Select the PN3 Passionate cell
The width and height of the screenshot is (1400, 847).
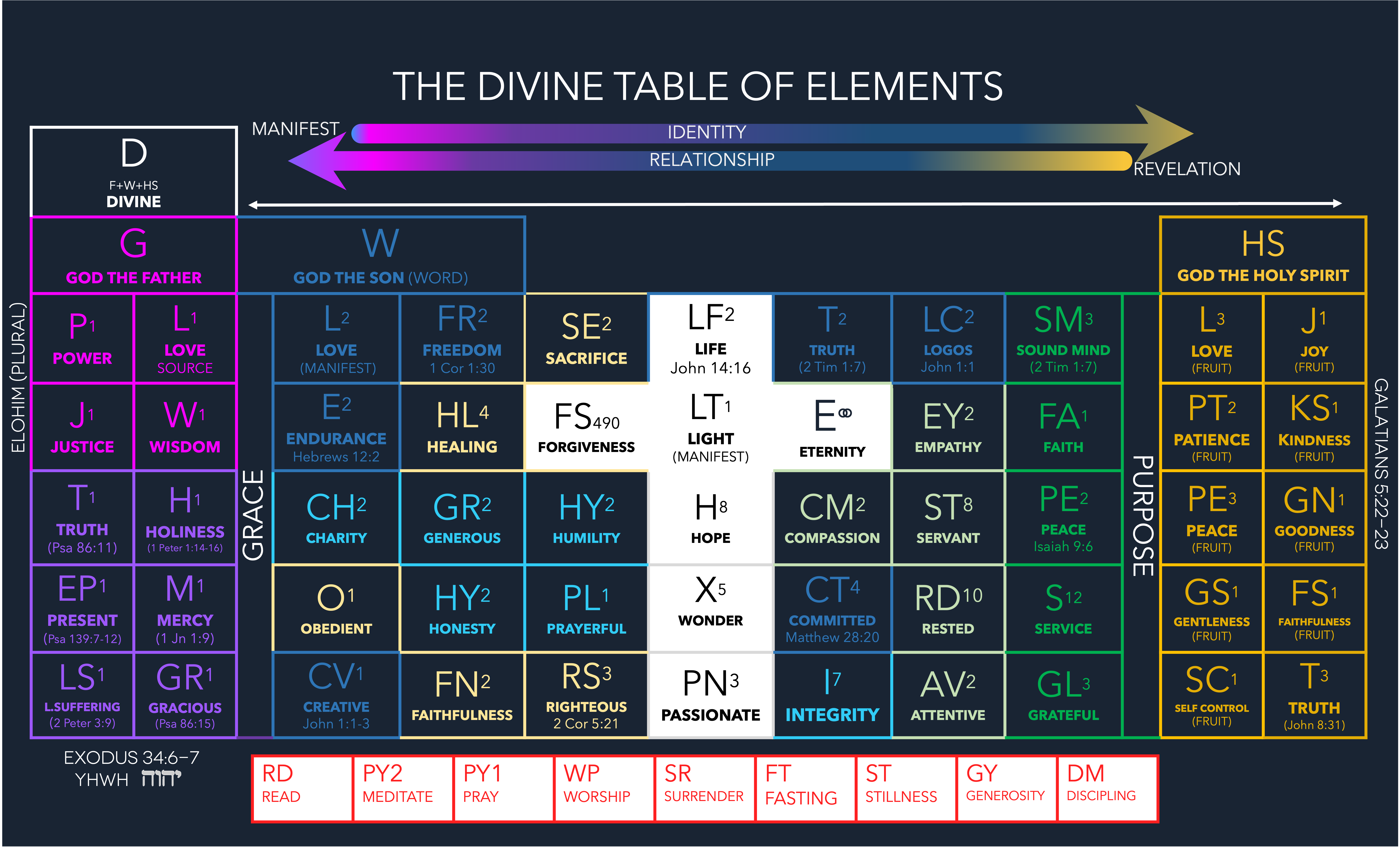(711, 695)
